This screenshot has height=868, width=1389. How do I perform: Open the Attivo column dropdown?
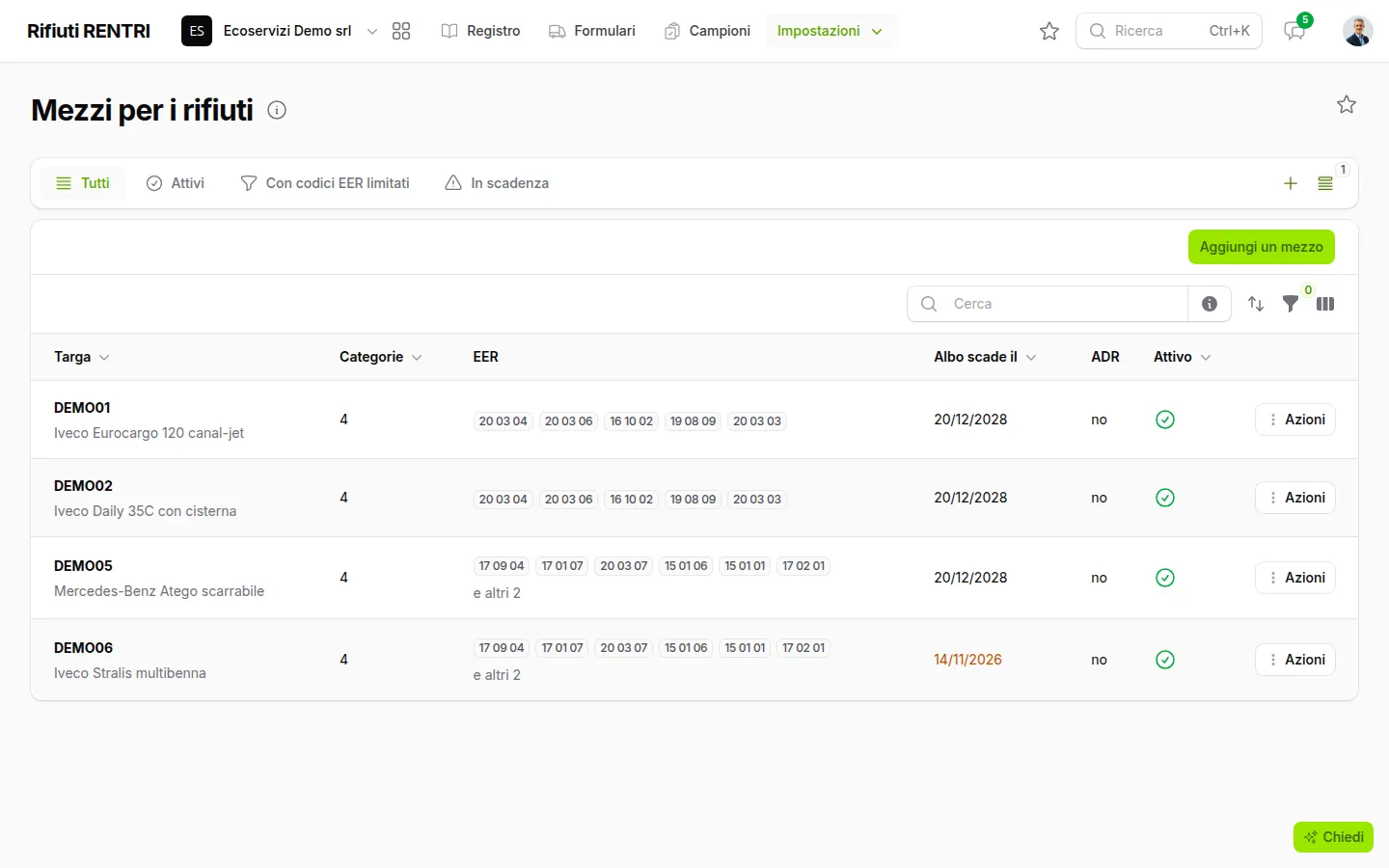click(x=1182, y=357)
